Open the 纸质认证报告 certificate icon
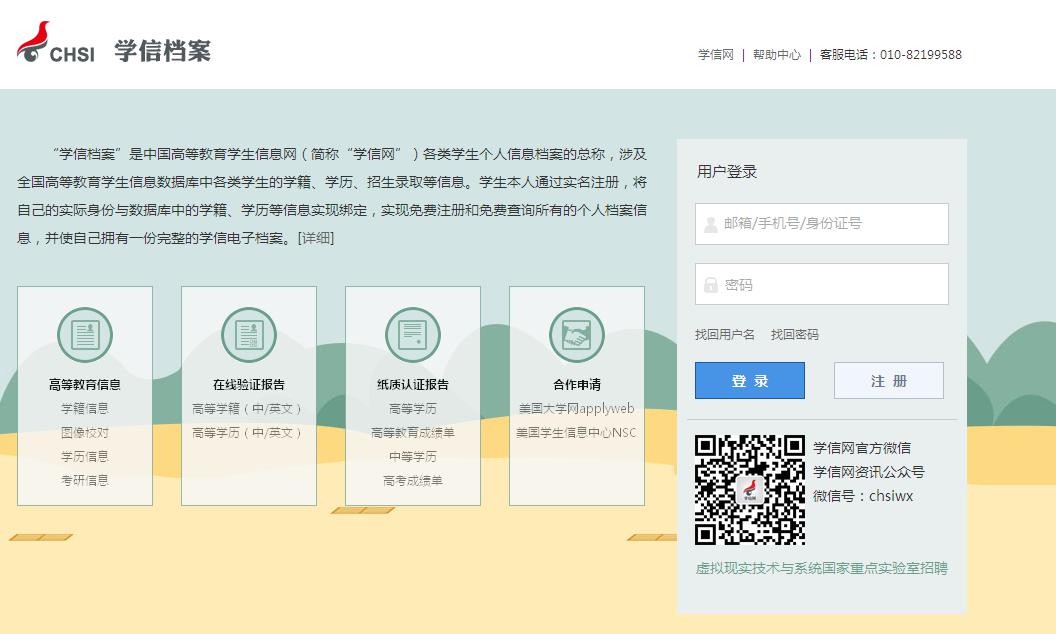The width and height of the screenshot is (1056, 634). click(413, 335)
